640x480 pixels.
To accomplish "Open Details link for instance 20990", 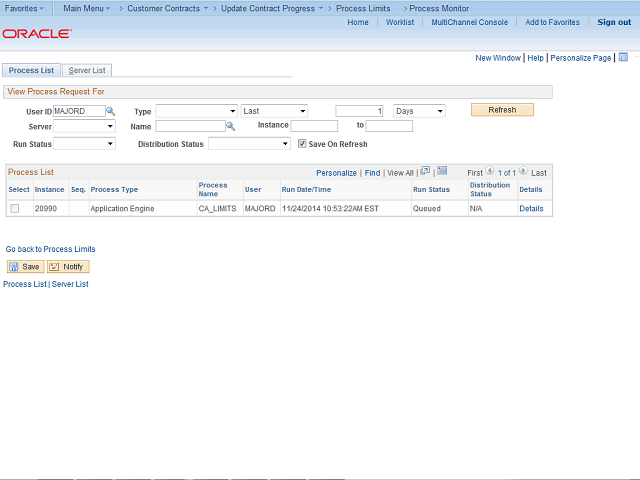I will click(x=531, y=209).
